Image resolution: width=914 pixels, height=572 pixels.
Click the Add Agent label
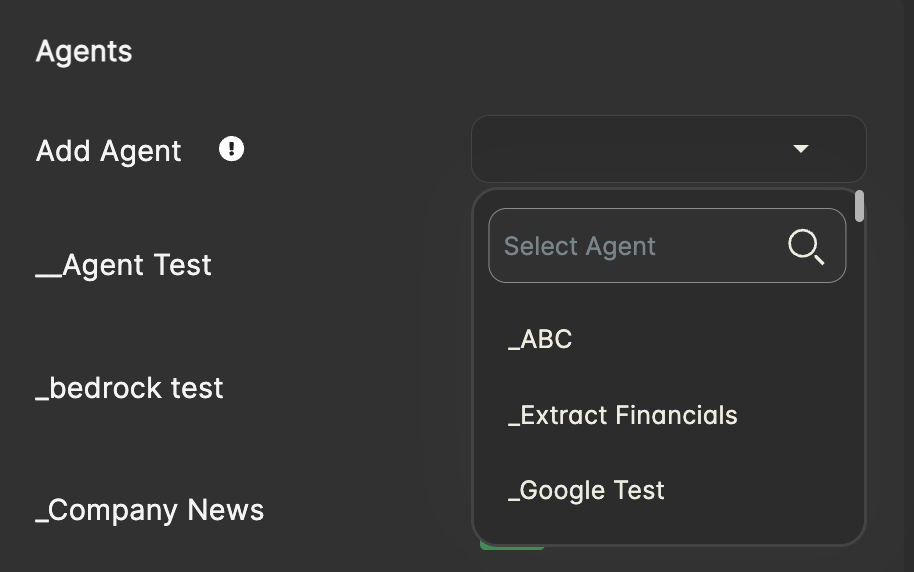click(x=109, y=151)
